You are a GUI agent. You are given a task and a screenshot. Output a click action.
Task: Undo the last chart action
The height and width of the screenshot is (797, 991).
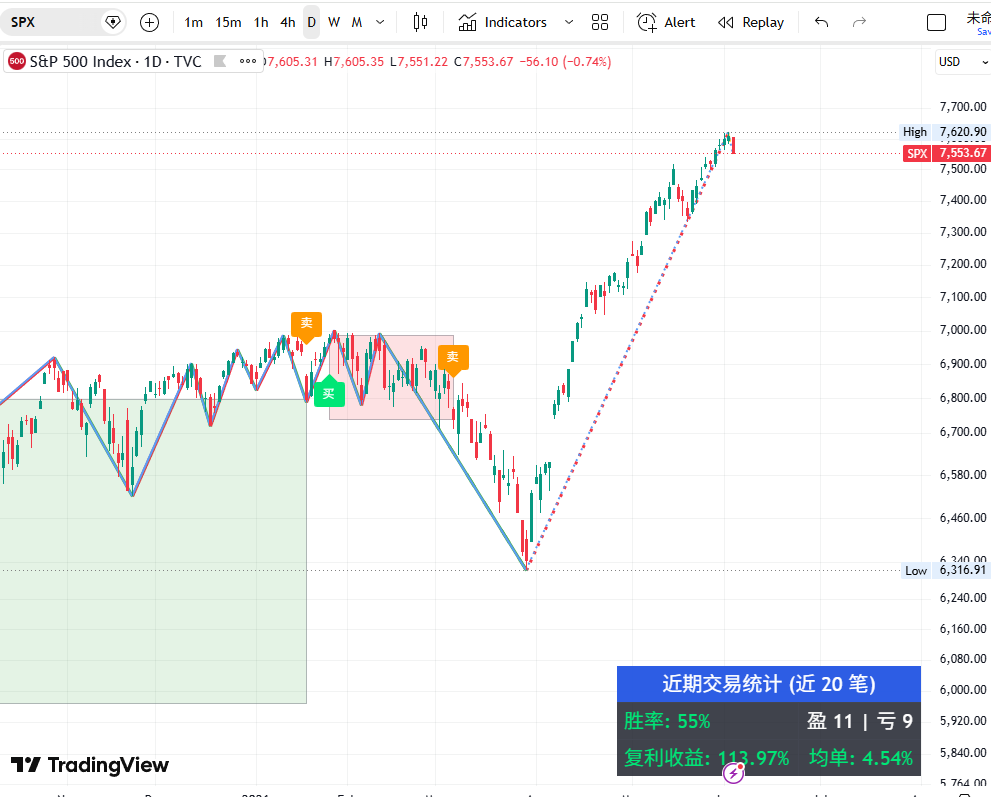pos(822,22)
